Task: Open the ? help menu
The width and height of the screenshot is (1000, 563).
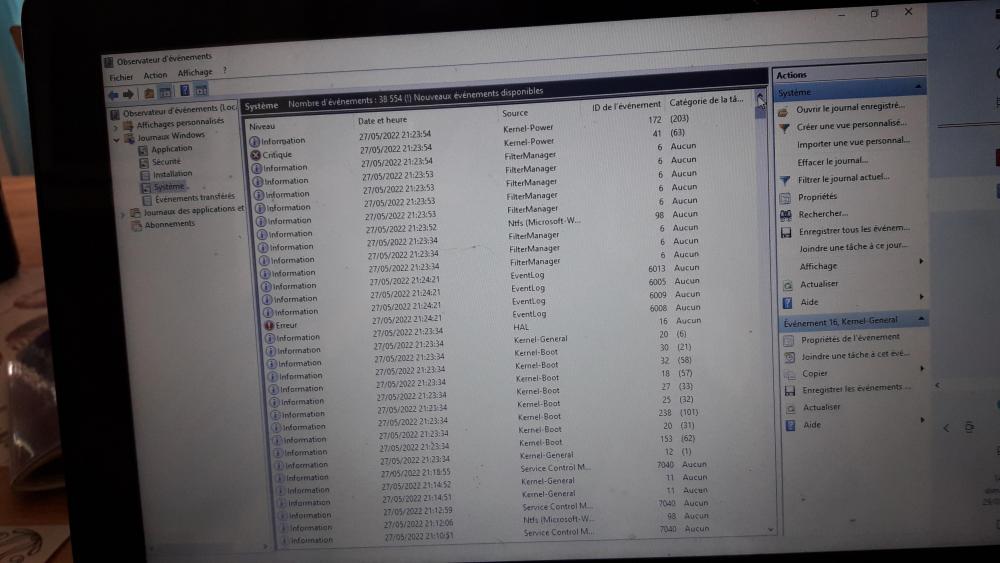Action: pyautogui.click(x=224, y=70)
